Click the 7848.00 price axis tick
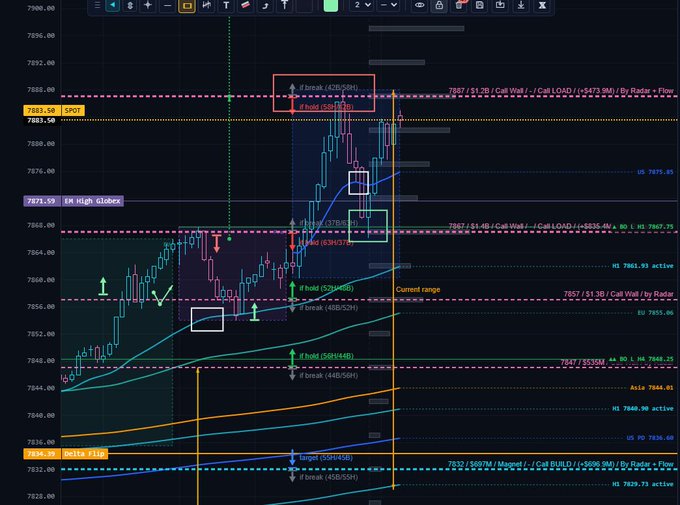680x505 pixels. click(x=41, y=361)
